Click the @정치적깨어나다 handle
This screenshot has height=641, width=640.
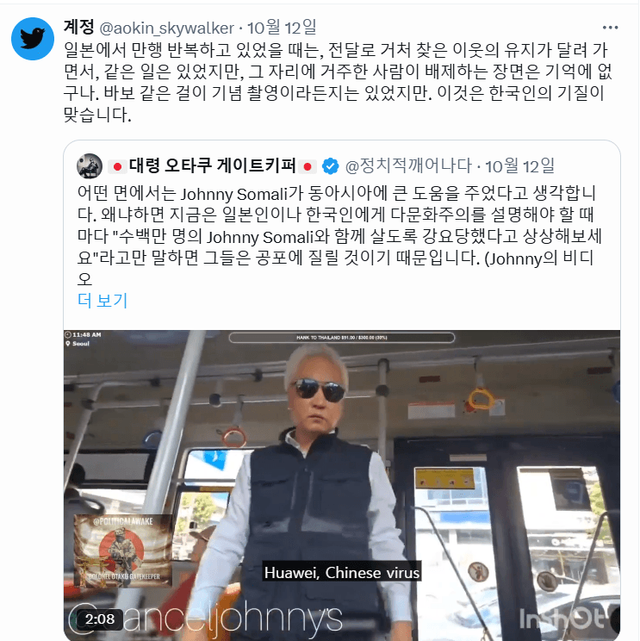[408, 166]
